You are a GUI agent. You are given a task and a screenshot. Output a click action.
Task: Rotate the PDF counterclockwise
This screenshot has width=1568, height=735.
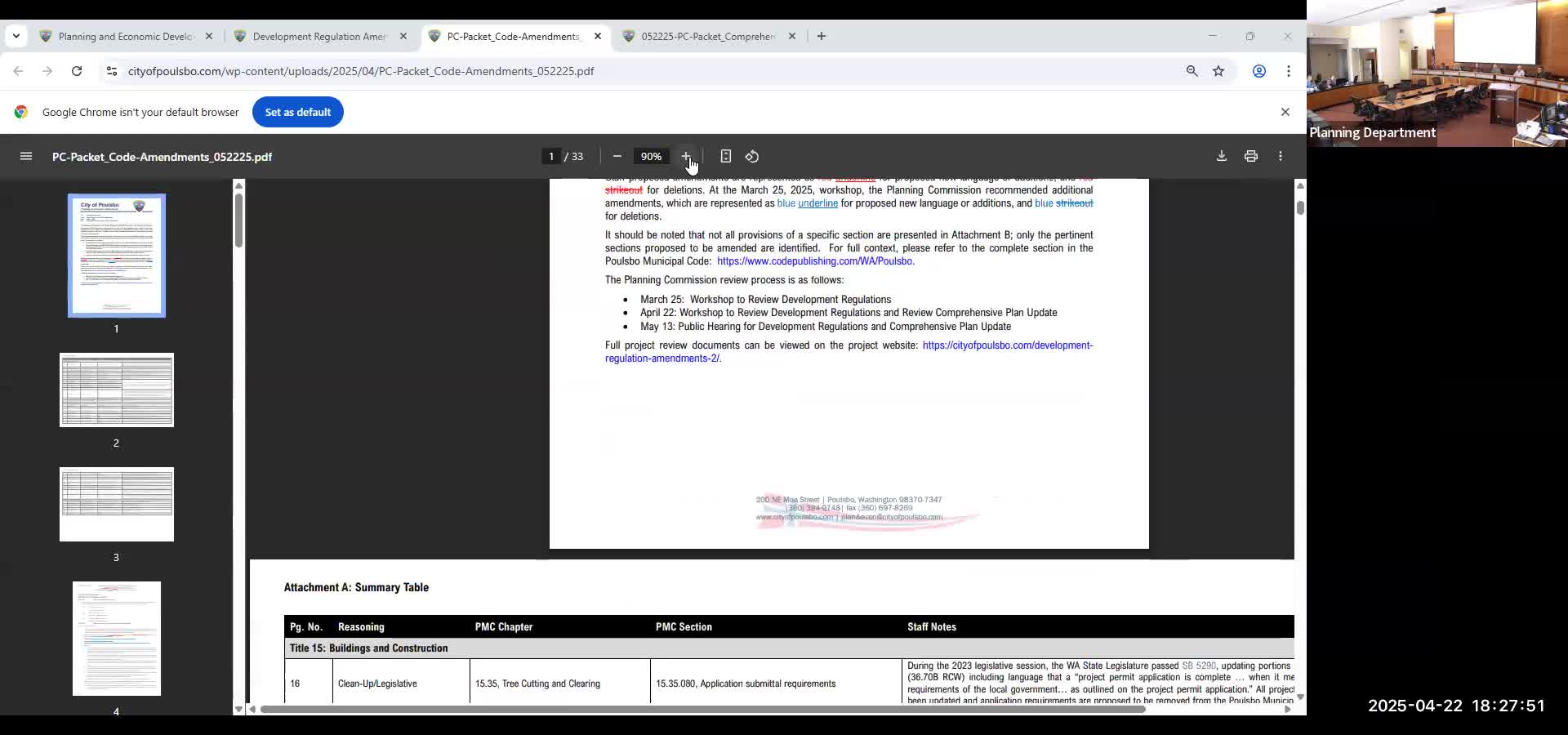tap(752, 156)
